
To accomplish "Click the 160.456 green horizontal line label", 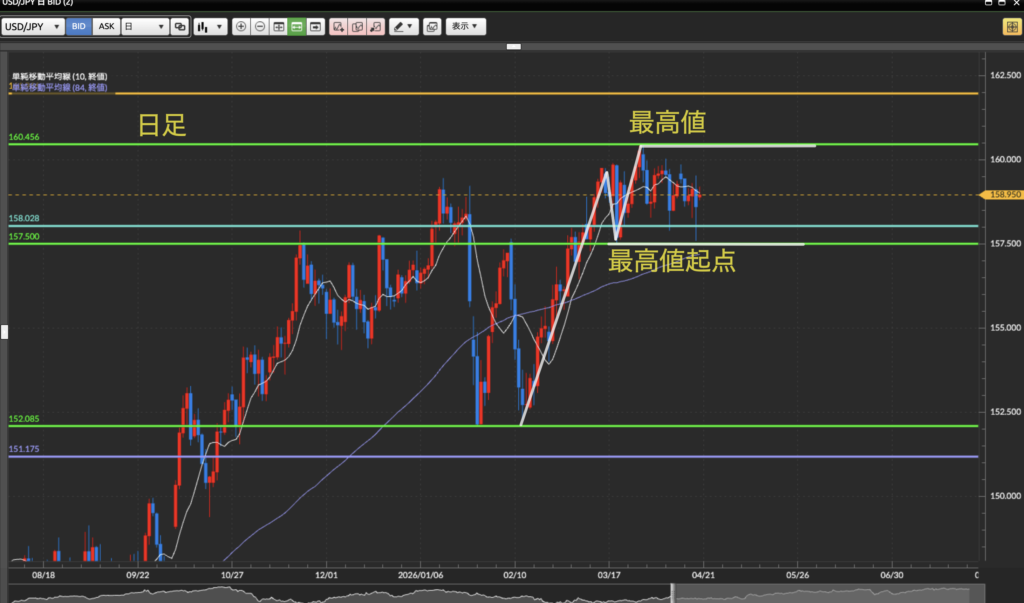I will coord(23,137).
